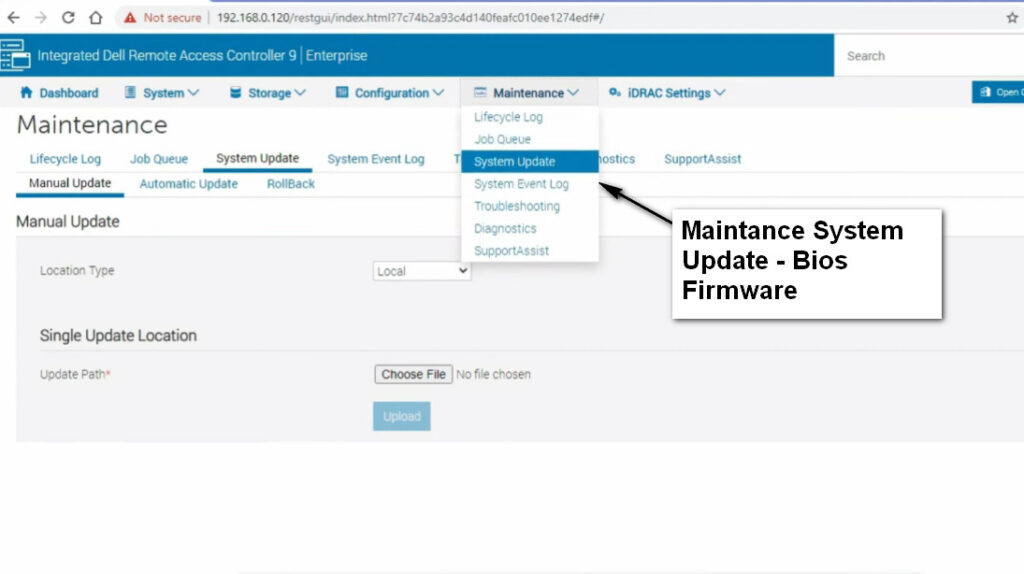Click the Not secure warning icon
This screenshot has width=1024, height=574.
[x=130, y=18]
